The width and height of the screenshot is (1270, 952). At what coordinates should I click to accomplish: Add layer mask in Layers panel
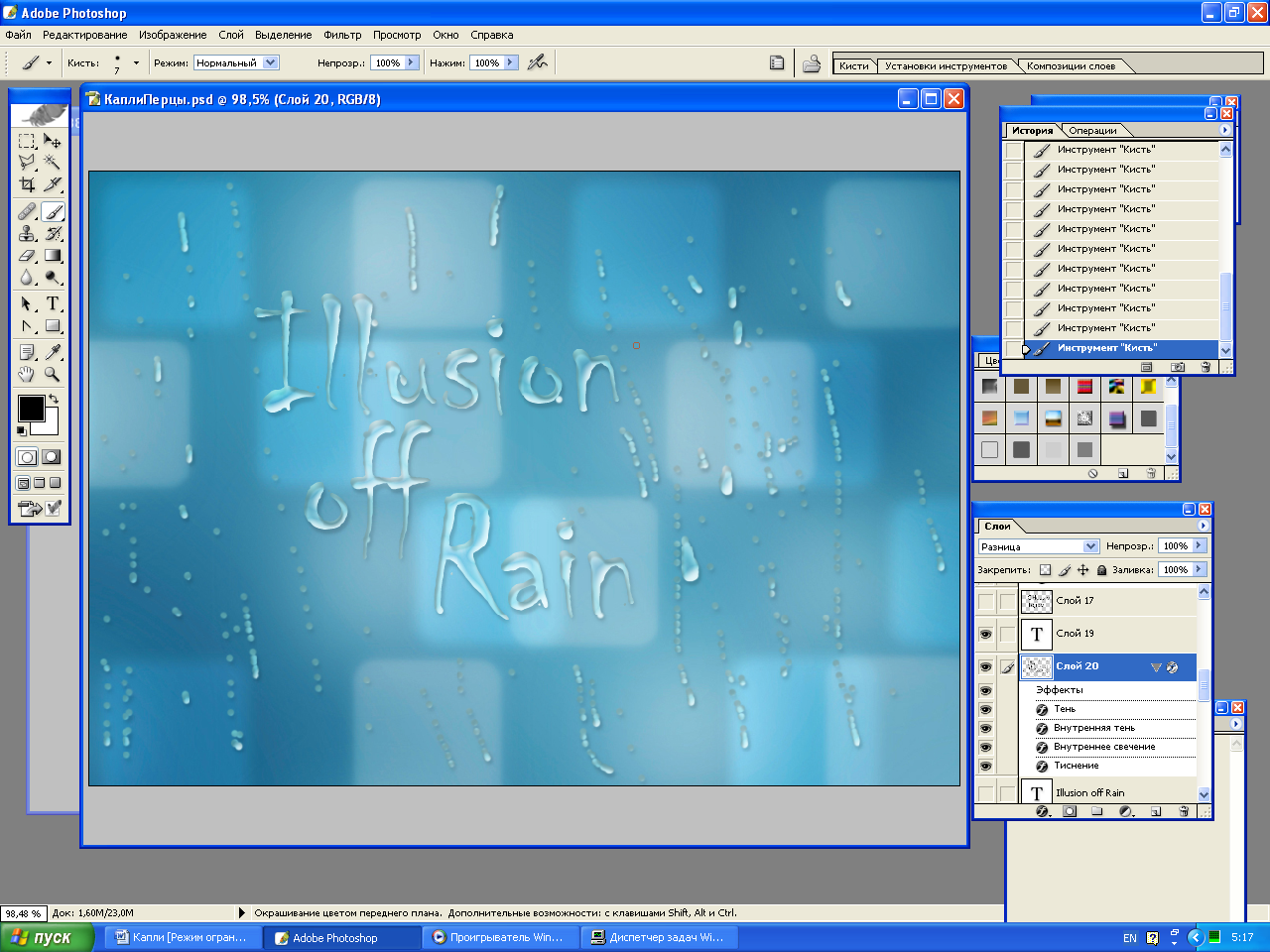(x=1070, y=811)
